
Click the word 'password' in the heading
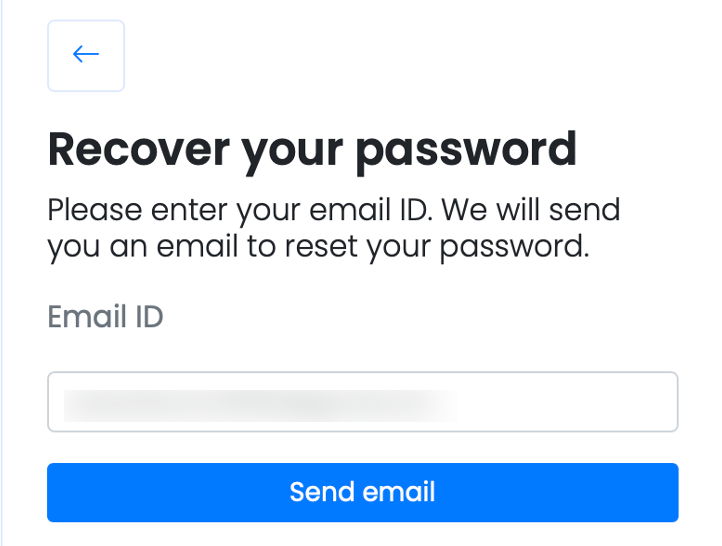pyautogui.click(x=467, y=149)
